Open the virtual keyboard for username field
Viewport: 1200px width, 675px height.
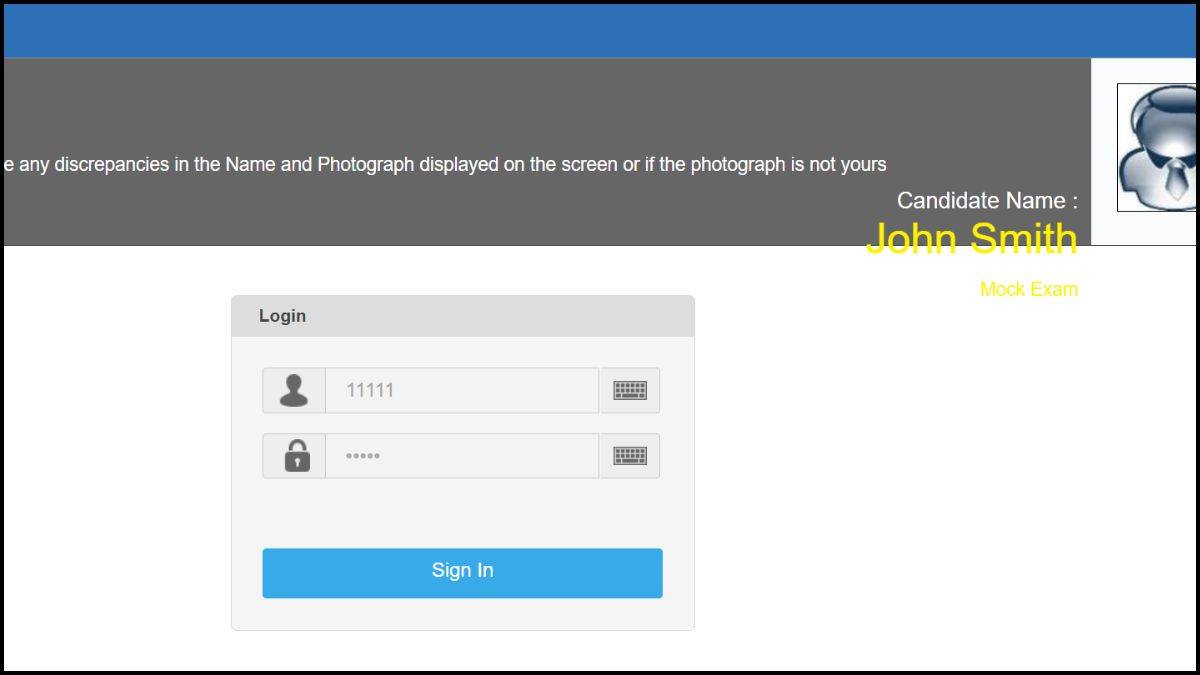coord(629,389)
